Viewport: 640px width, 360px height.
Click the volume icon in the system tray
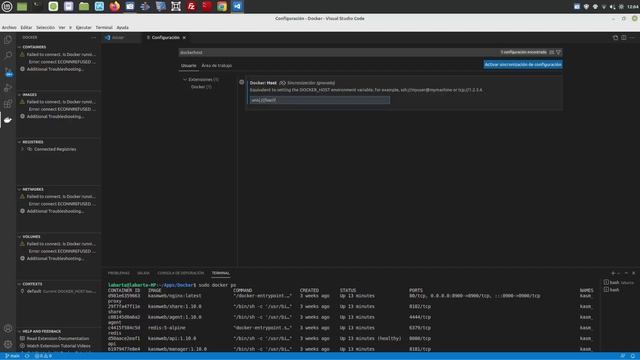(613, 7)
